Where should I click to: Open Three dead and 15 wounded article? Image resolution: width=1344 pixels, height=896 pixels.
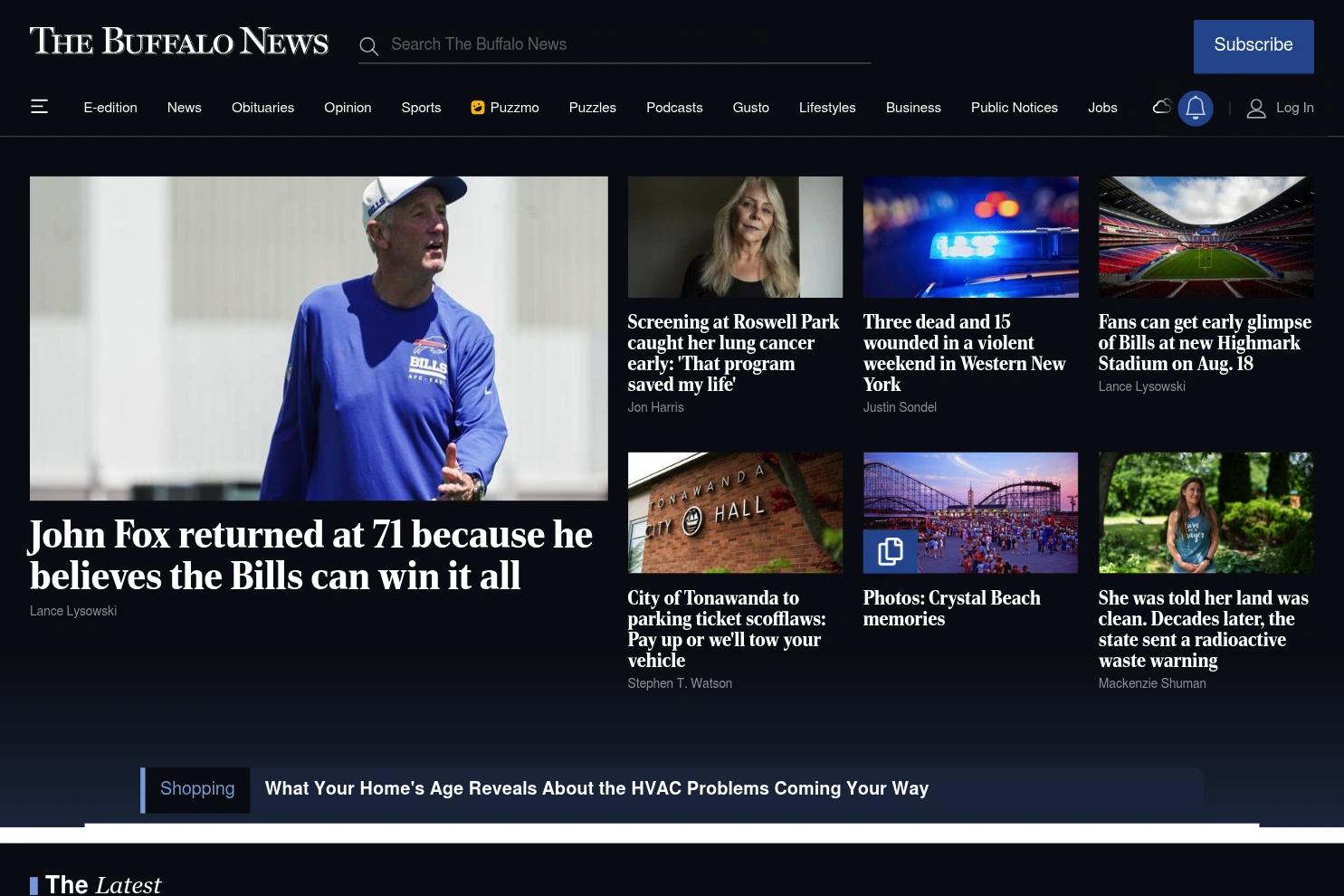pos(965,353)
